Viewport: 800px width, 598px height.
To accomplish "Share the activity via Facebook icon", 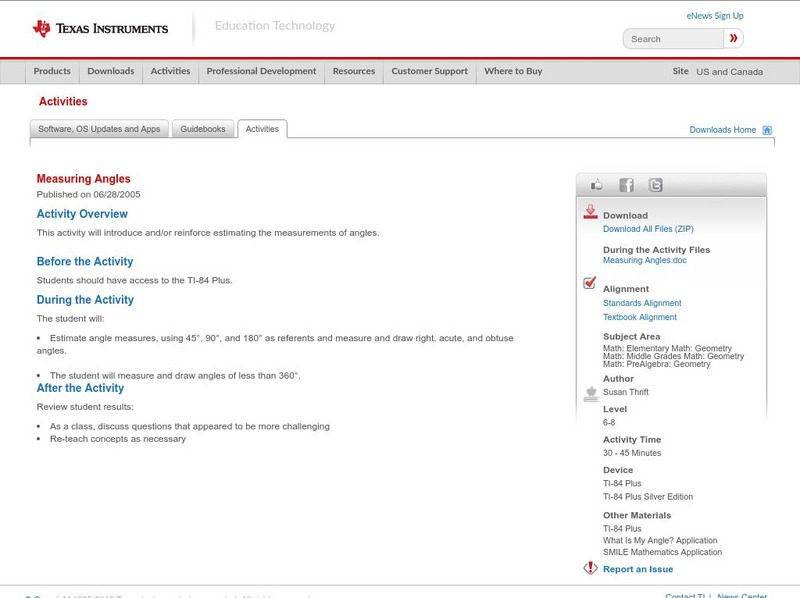I will tap(626, 185).
